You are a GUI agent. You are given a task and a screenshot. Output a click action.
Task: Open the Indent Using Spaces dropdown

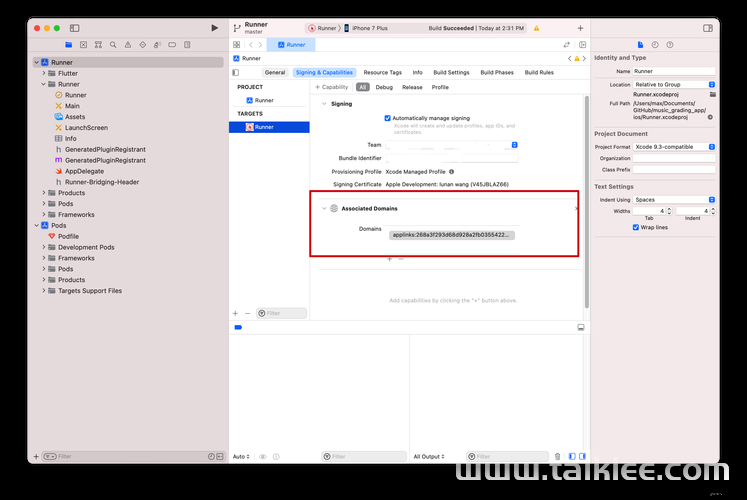(x=674, y=200)
